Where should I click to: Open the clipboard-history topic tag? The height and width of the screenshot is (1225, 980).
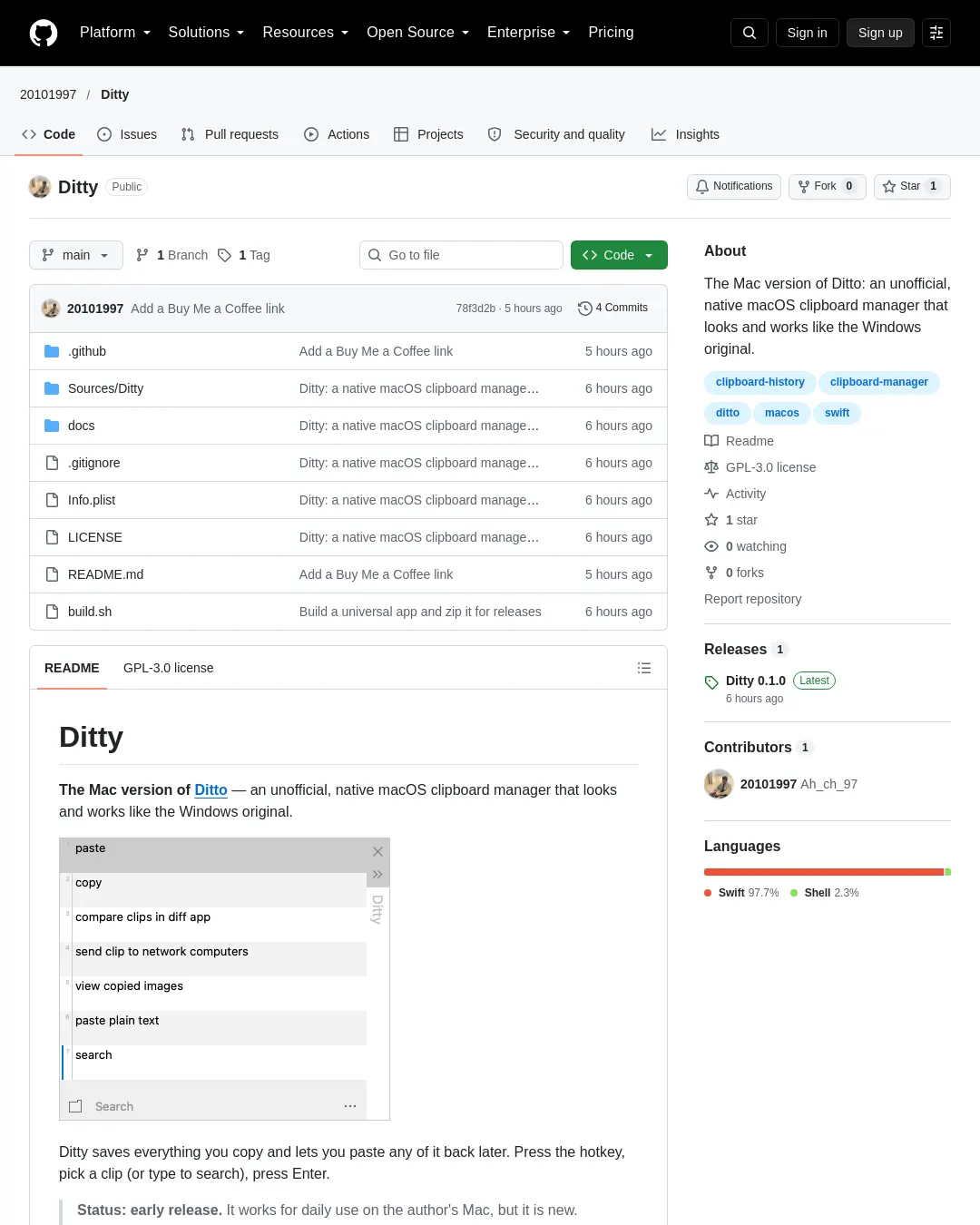[x=760, y=382]
